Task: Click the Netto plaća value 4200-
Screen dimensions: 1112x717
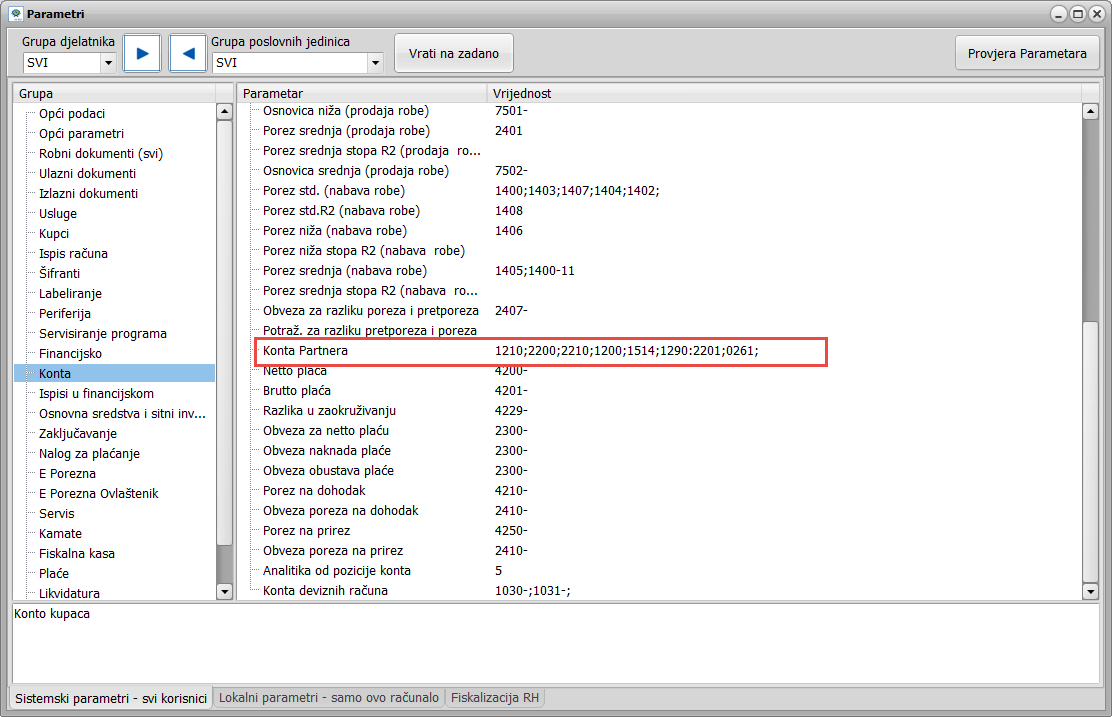Action: pos(511,371)
